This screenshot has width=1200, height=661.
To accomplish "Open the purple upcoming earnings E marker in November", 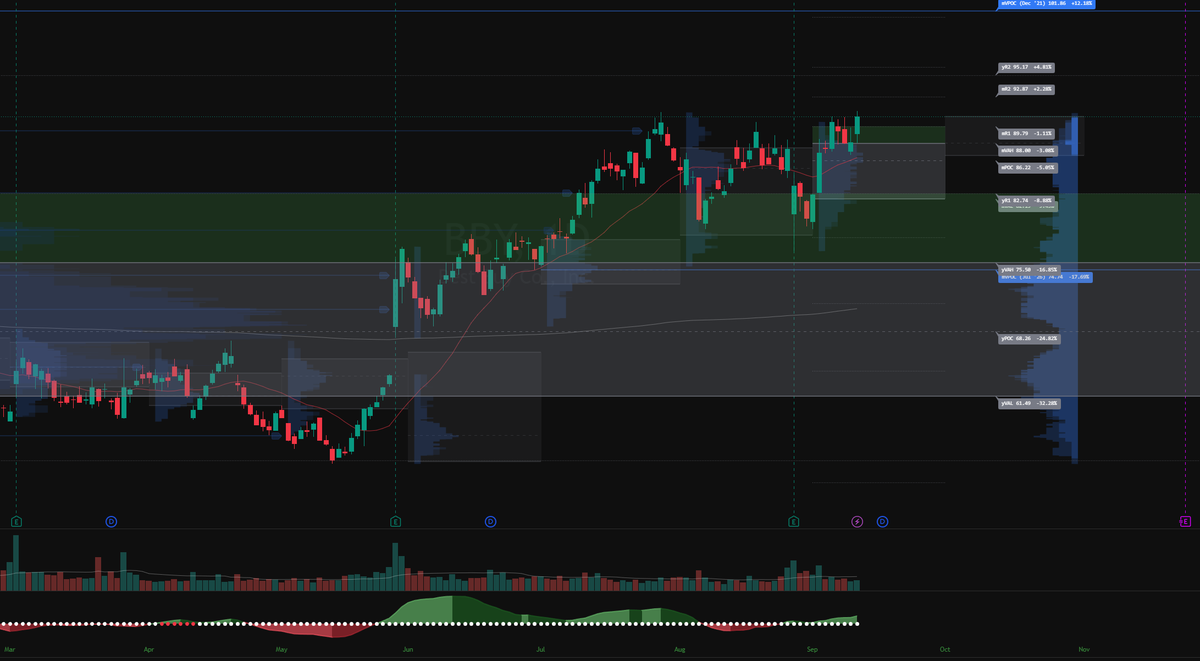I will pos(1185,521).
